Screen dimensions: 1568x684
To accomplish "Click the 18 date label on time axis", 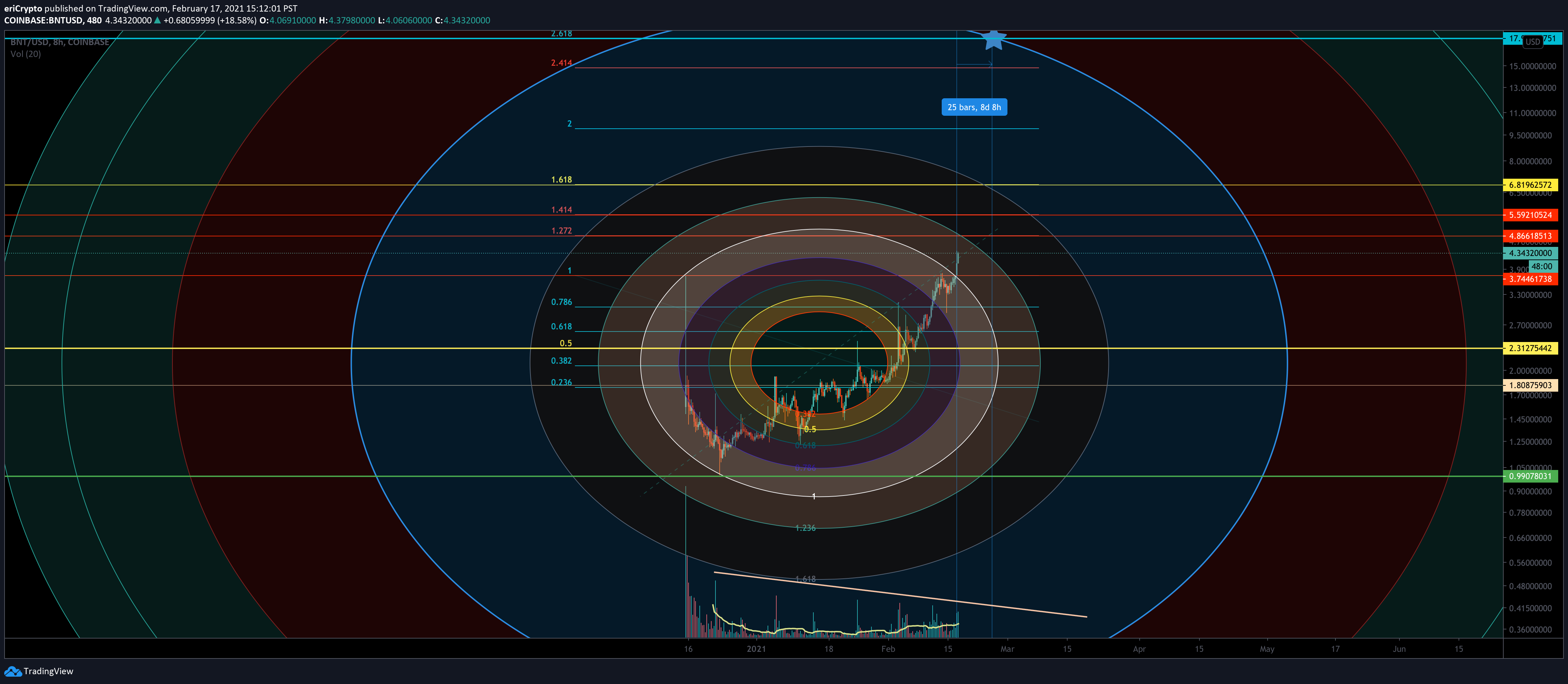I will tap(828, 649).
